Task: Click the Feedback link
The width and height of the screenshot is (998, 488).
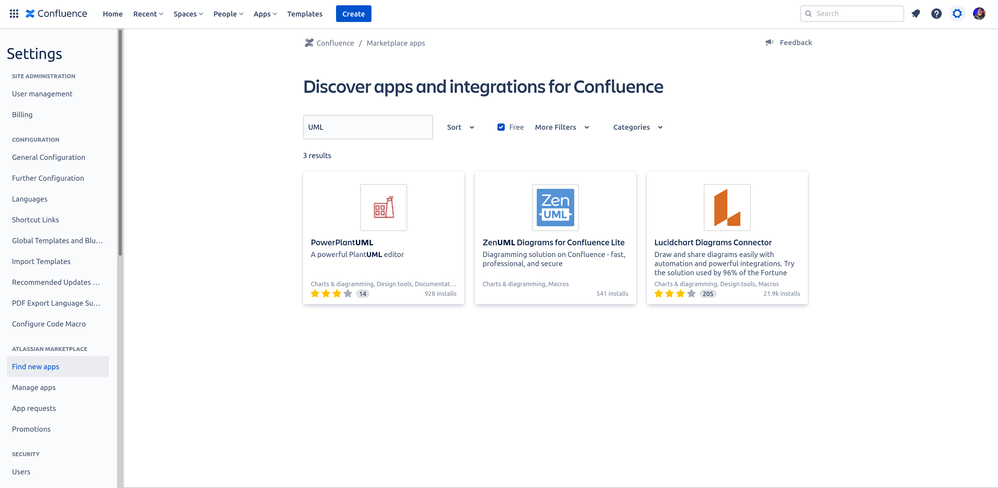Action: (796, 43)
